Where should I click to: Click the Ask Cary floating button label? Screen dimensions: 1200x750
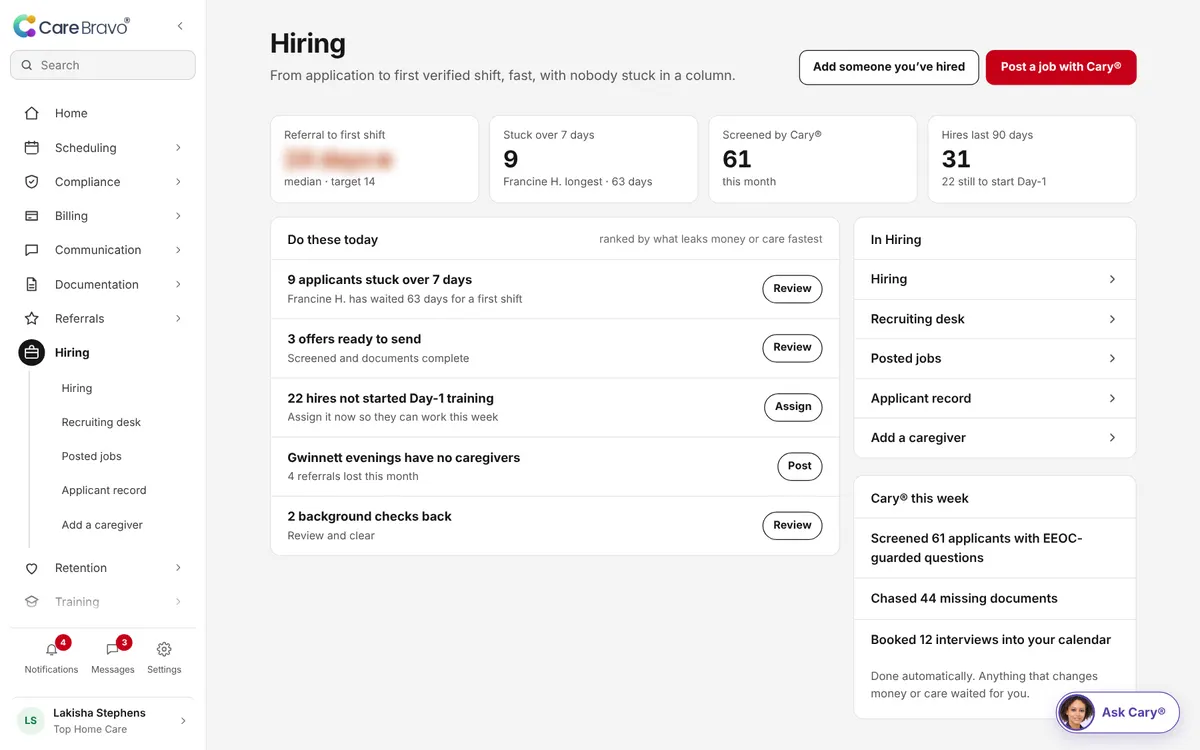click(x=1134, y=713)
